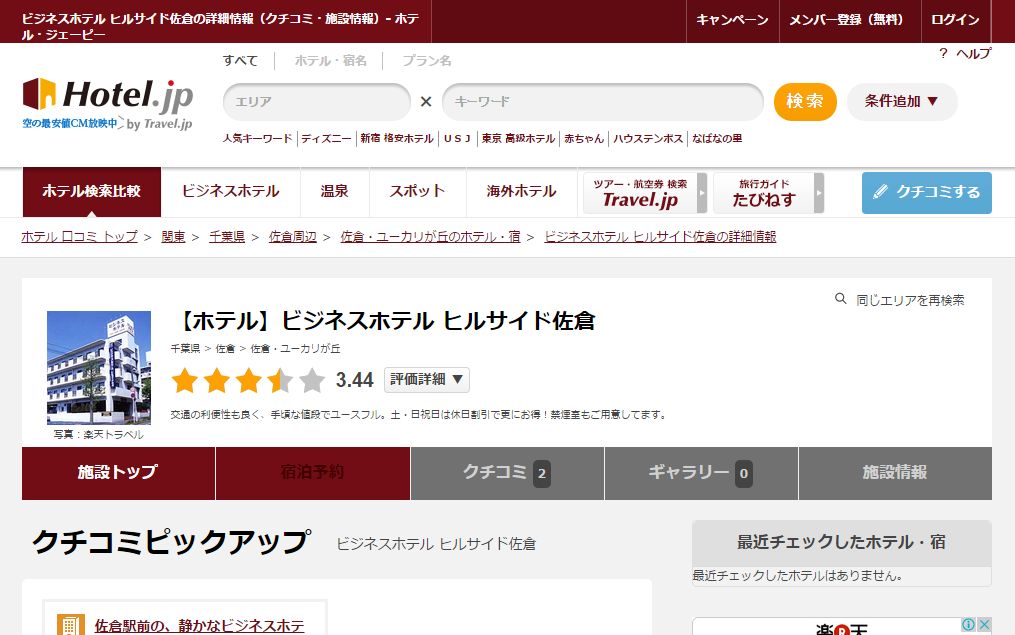Click the キャンペーン header link

point(732,20)
